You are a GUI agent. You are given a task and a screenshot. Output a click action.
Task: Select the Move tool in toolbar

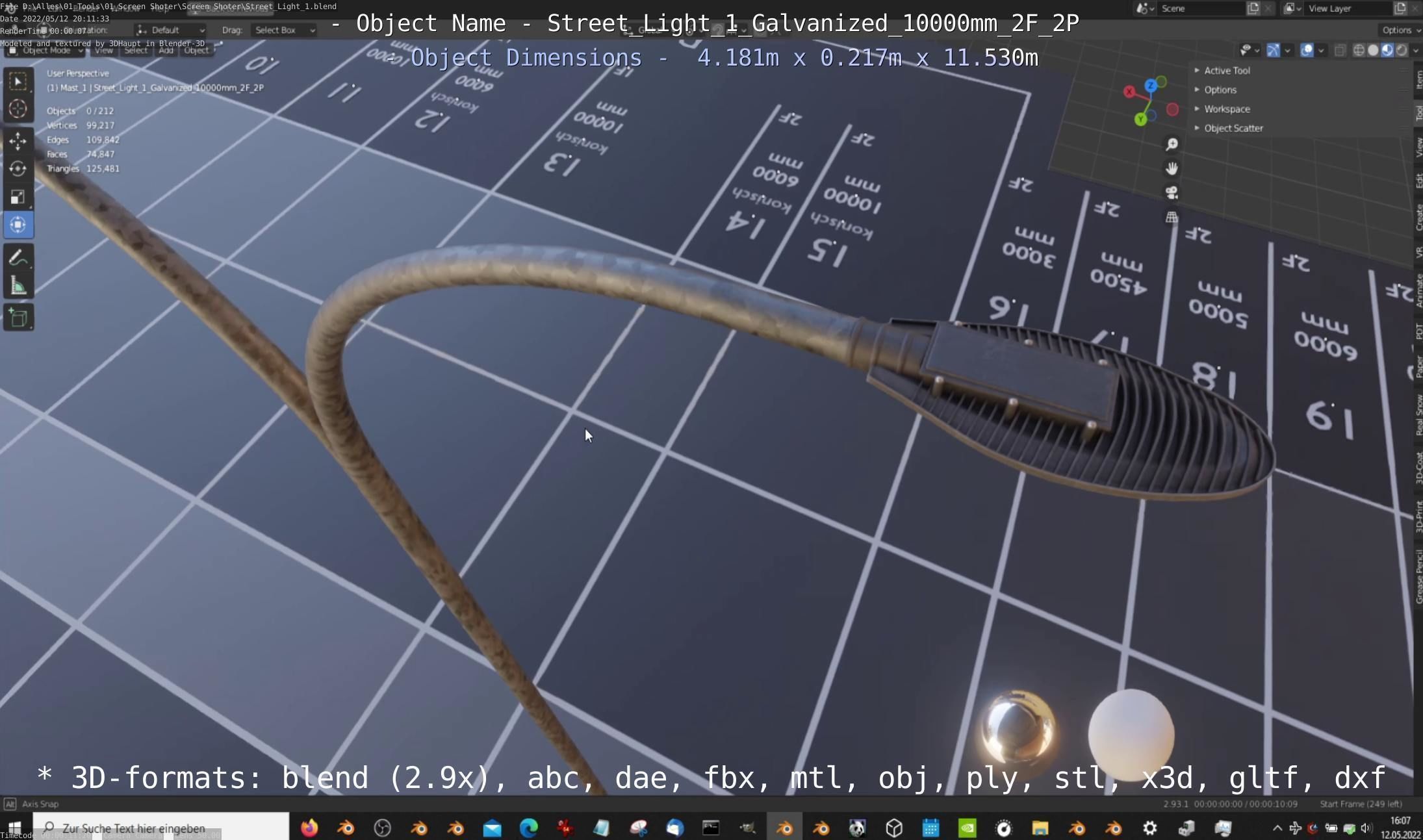(x=18, y=140)
